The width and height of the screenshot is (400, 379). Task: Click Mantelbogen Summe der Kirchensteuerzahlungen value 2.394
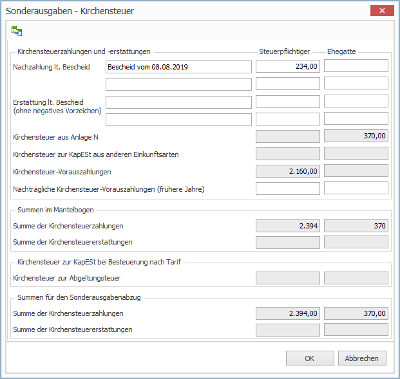coord(288,226)
